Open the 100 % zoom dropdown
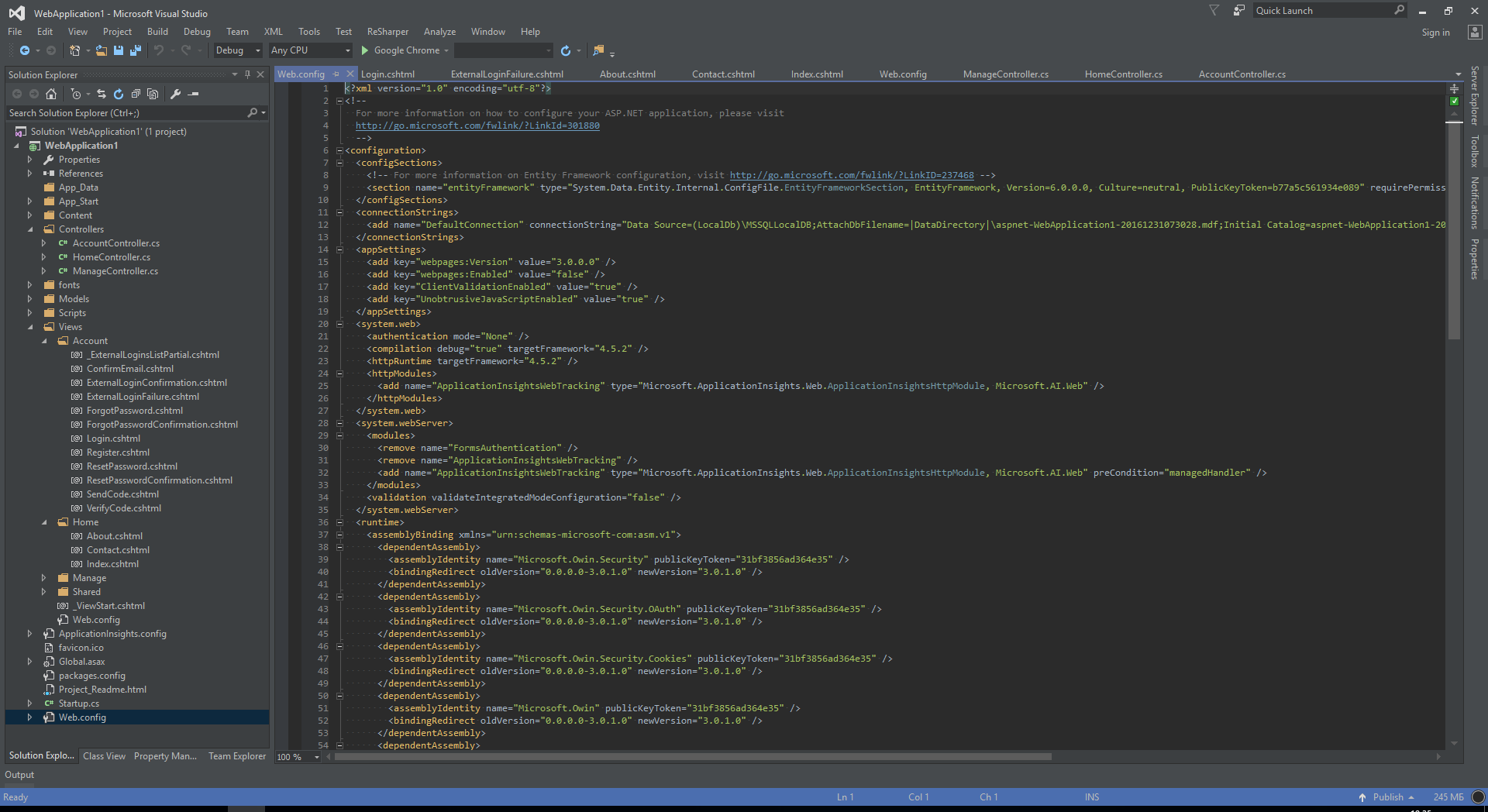1488x812 pixels. (x=316, y=757)
